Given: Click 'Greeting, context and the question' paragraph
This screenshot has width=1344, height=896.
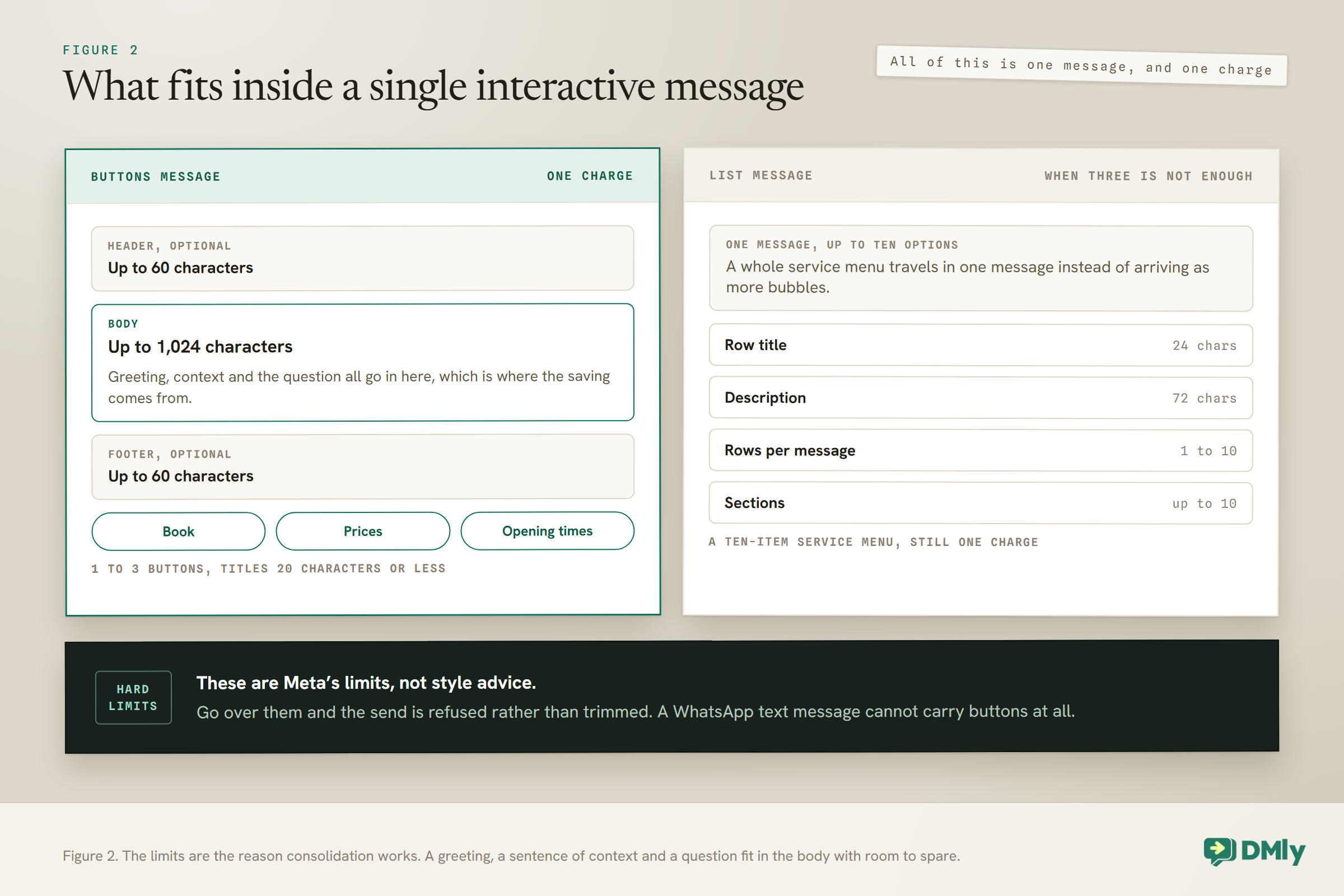Looking at the screenshot, I should [x=359, y=388].
